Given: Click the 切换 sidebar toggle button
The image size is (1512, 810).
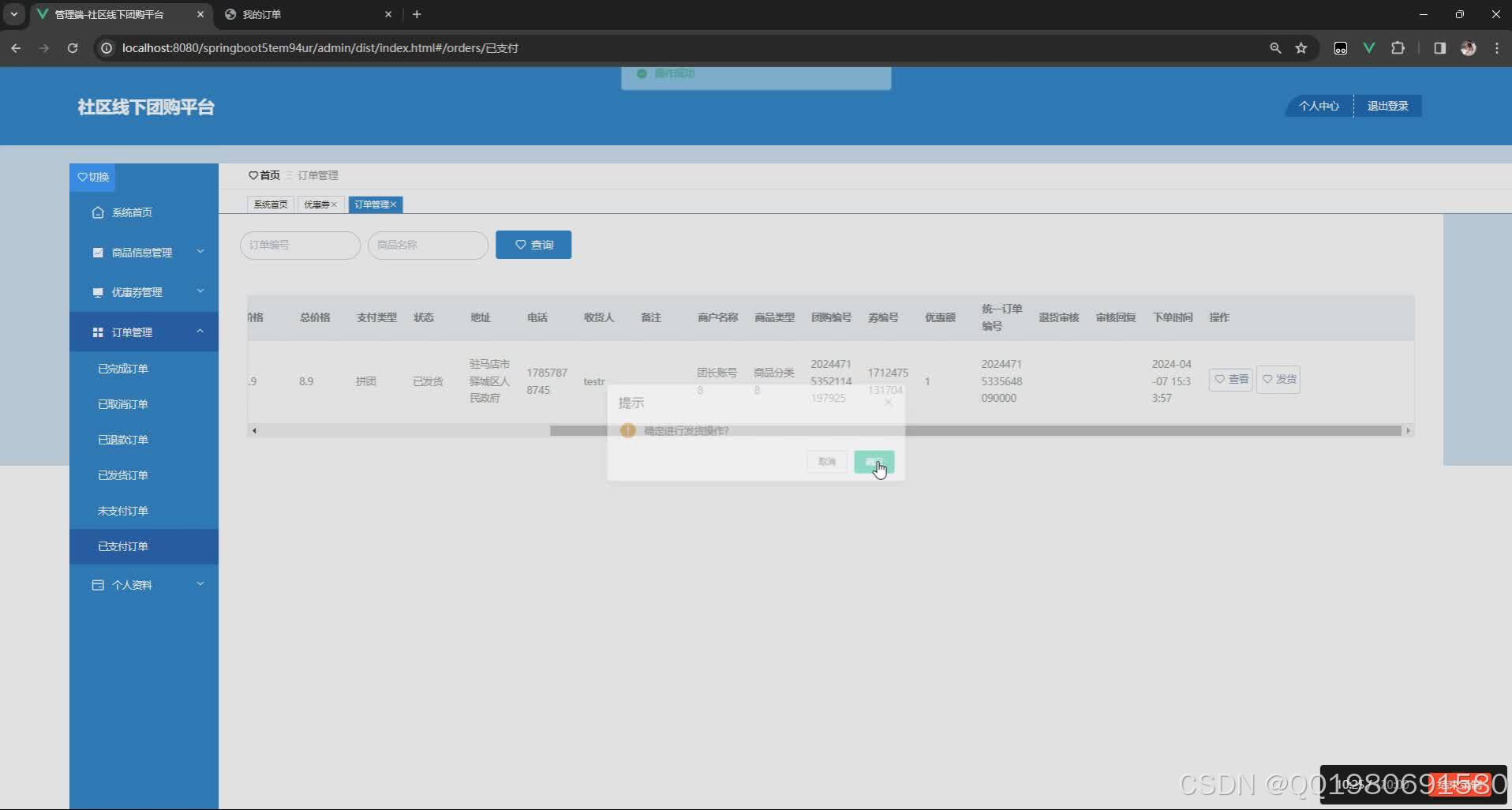Looking at the screenshot, I should 92,177.
